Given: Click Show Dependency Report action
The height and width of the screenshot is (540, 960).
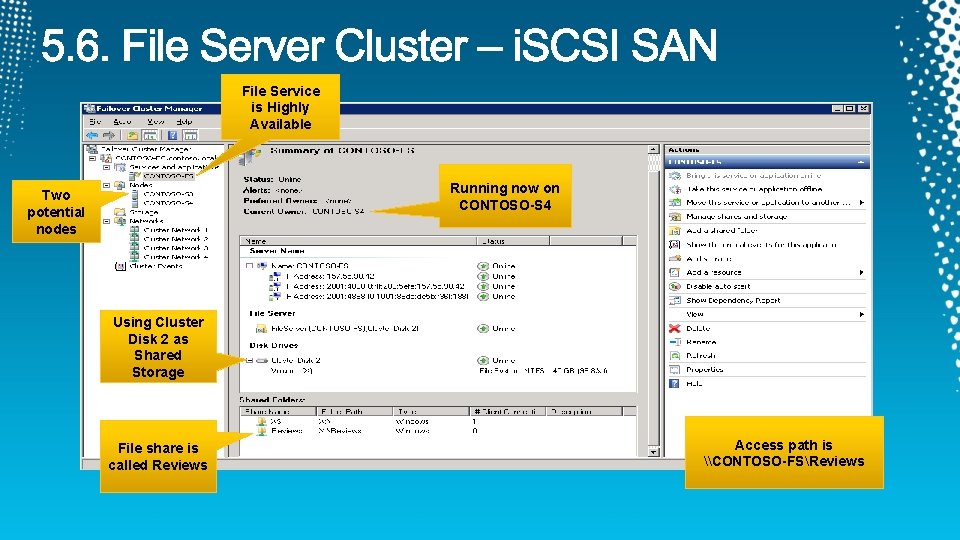Looking at the screenshot, I should point(733,301).
